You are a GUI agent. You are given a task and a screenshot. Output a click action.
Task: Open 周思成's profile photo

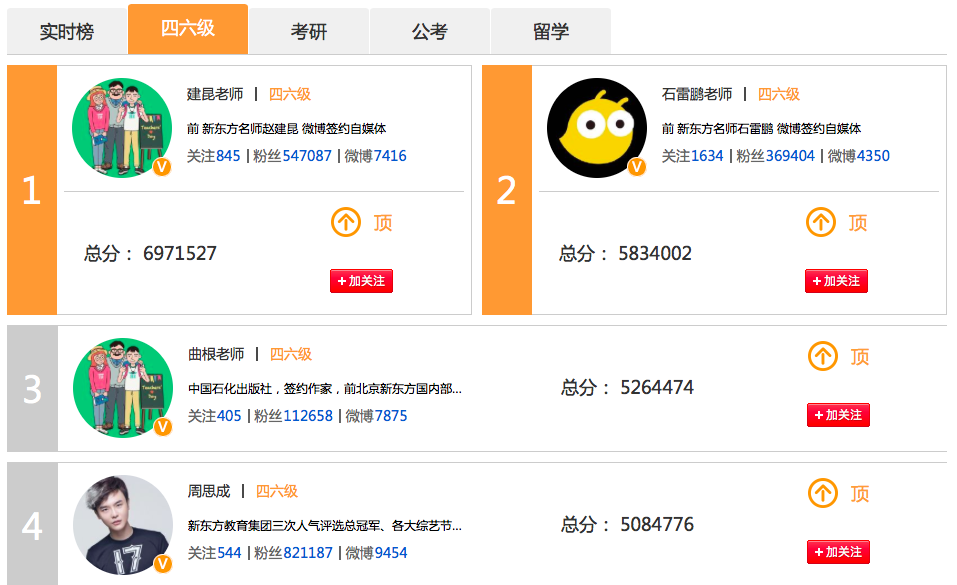122,525
